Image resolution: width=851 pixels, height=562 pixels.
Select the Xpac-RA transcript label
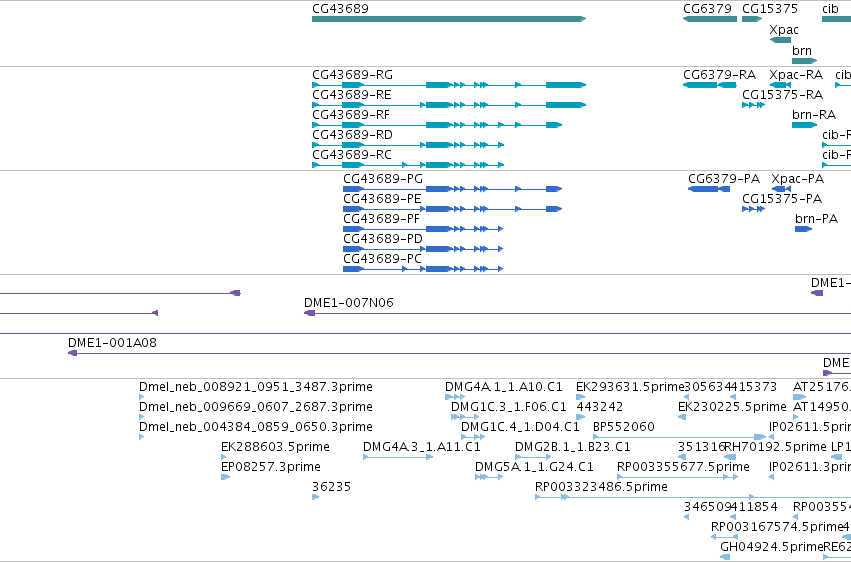(796, 74)
